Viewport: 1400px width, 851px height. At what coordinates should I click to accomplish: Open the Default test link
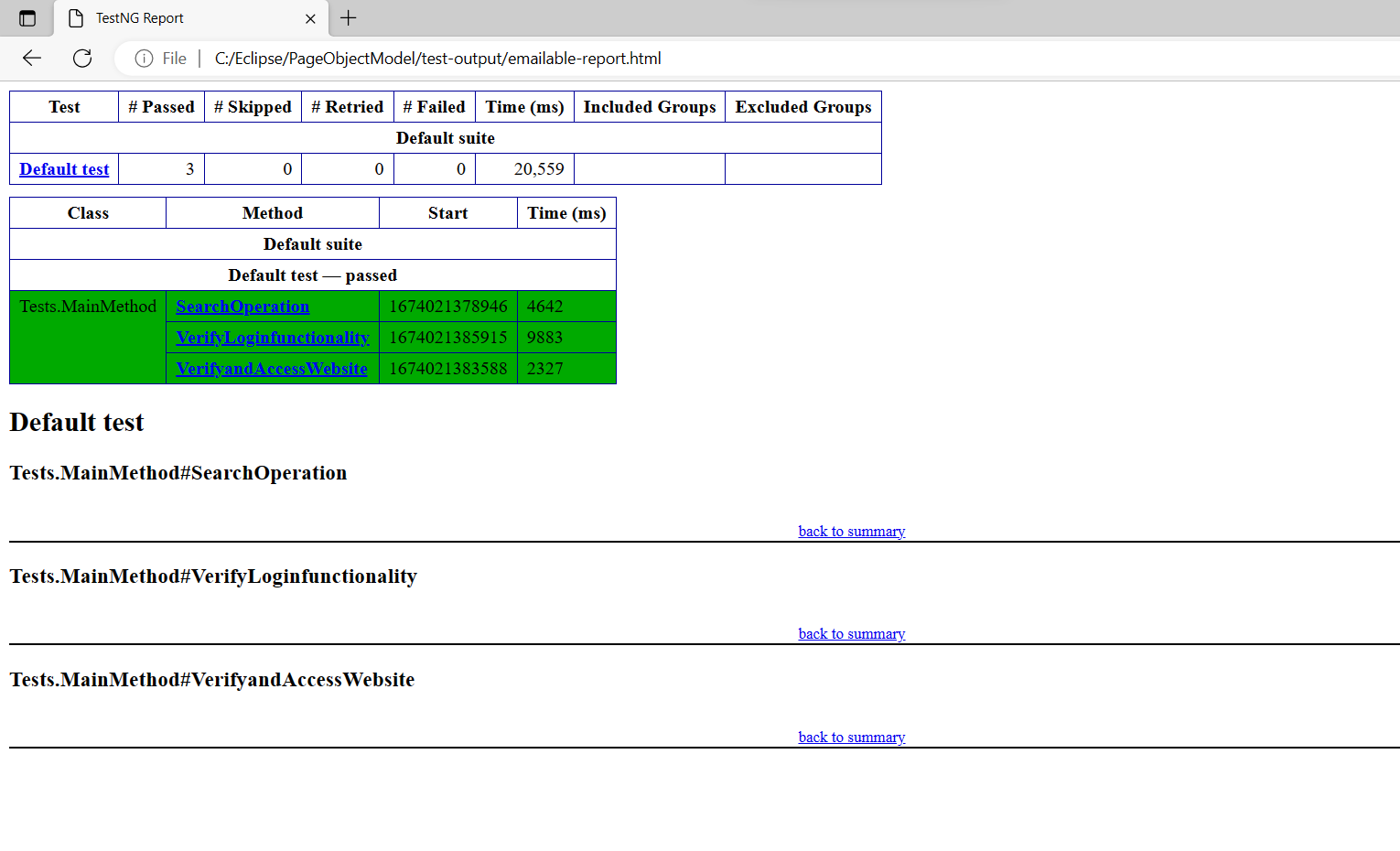(x=64, y=169)
